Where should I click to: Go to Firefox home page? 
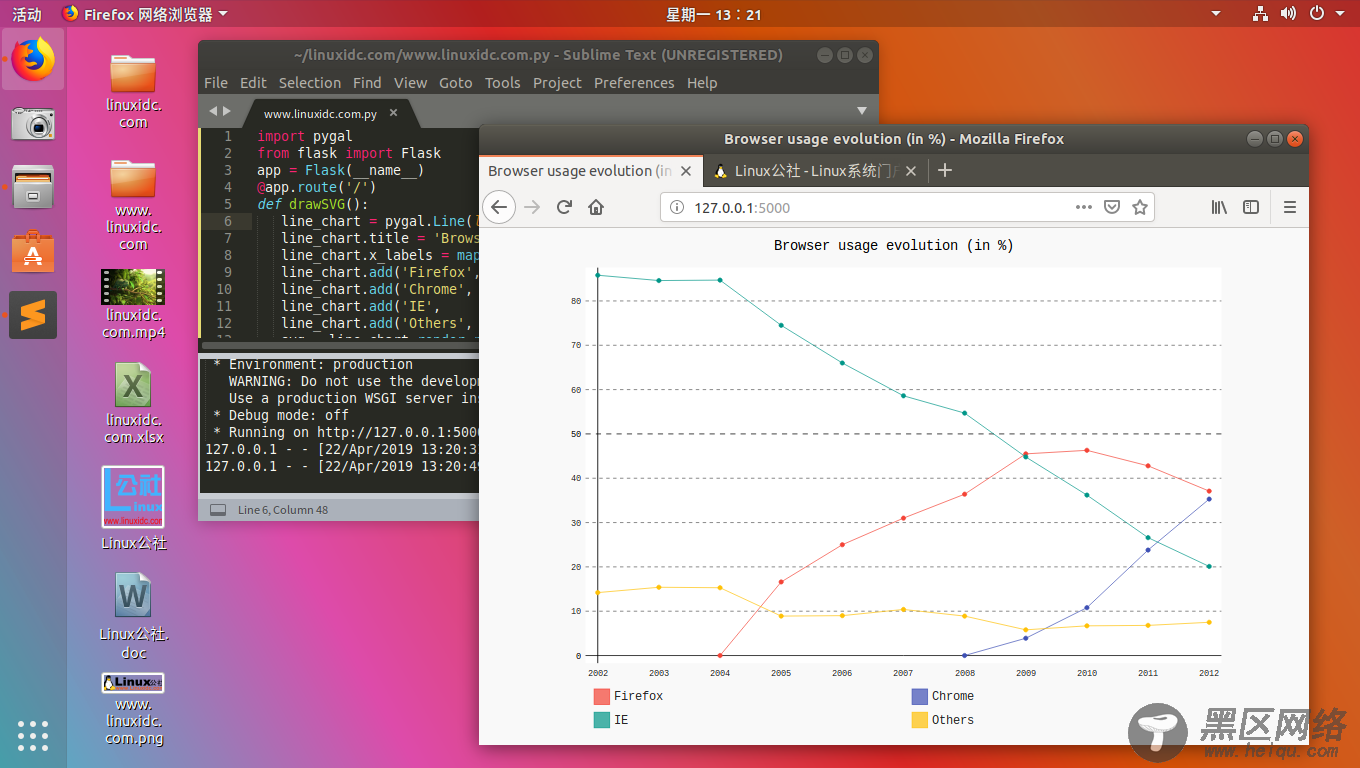[x=596, y=207]
